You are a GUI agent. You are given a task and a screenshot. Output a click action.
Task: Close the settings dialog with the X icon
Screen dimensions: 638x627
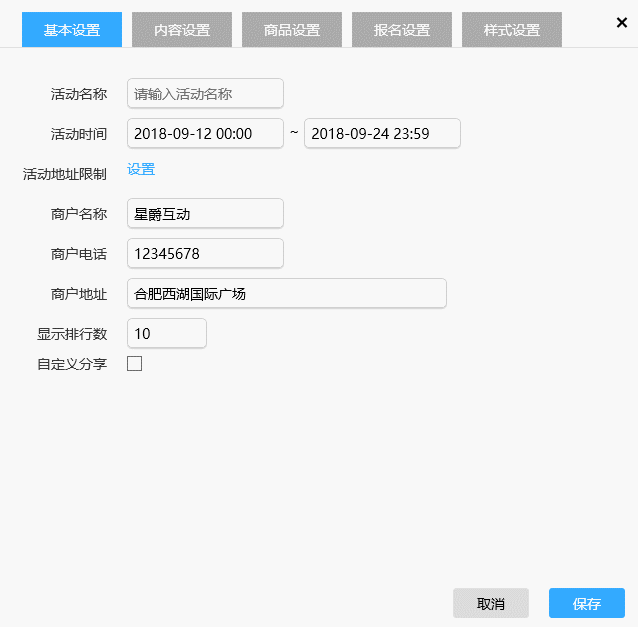click(621, 22)
